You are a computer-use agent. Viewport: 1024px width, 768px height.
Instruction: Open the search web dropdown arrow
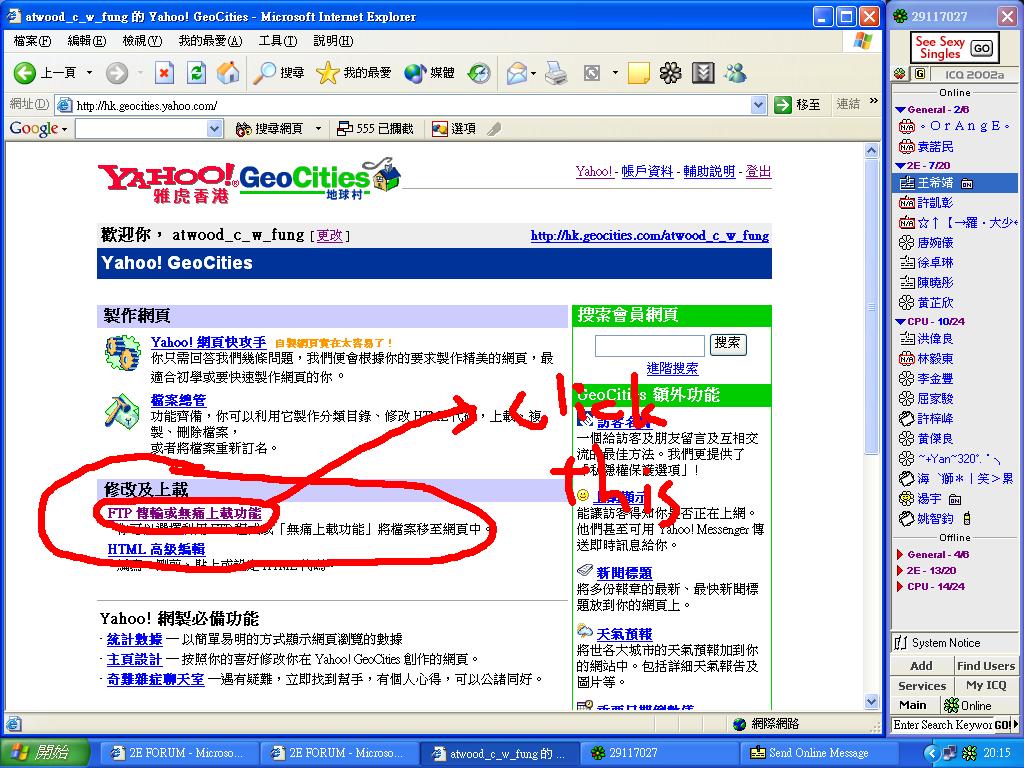[318, 129]
